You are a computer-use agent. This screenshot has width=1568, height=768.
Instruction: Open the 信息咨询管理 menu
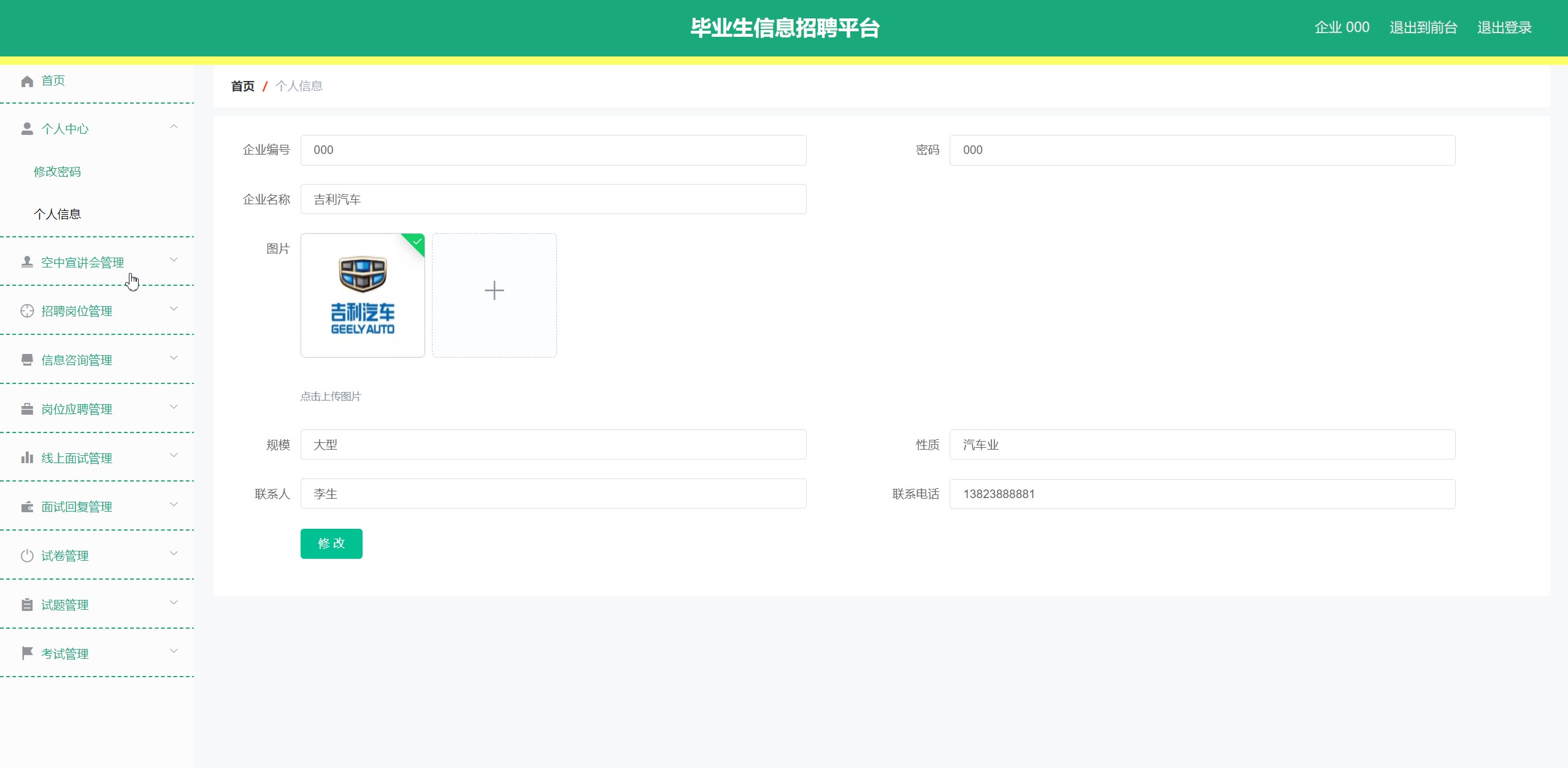tap(97, 360)
